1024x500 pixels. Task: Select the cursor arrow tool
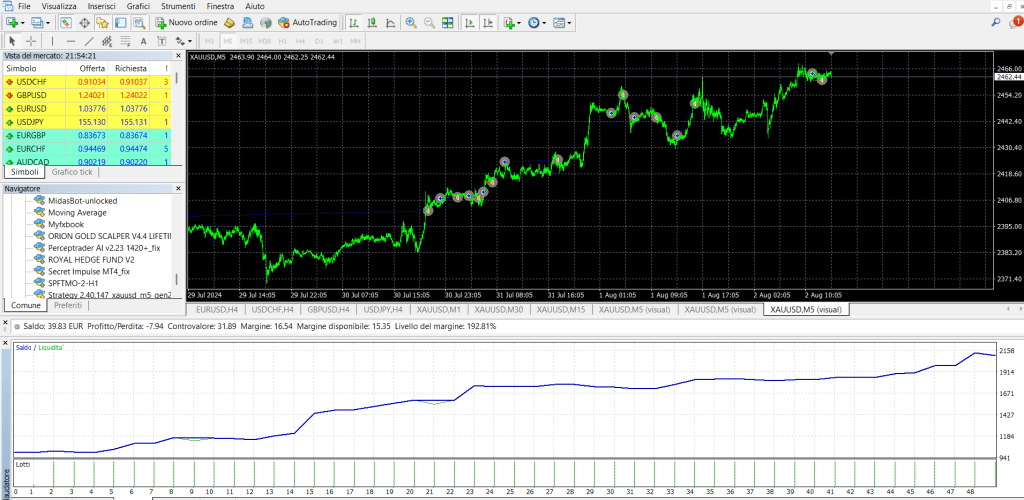click(12, 41)
